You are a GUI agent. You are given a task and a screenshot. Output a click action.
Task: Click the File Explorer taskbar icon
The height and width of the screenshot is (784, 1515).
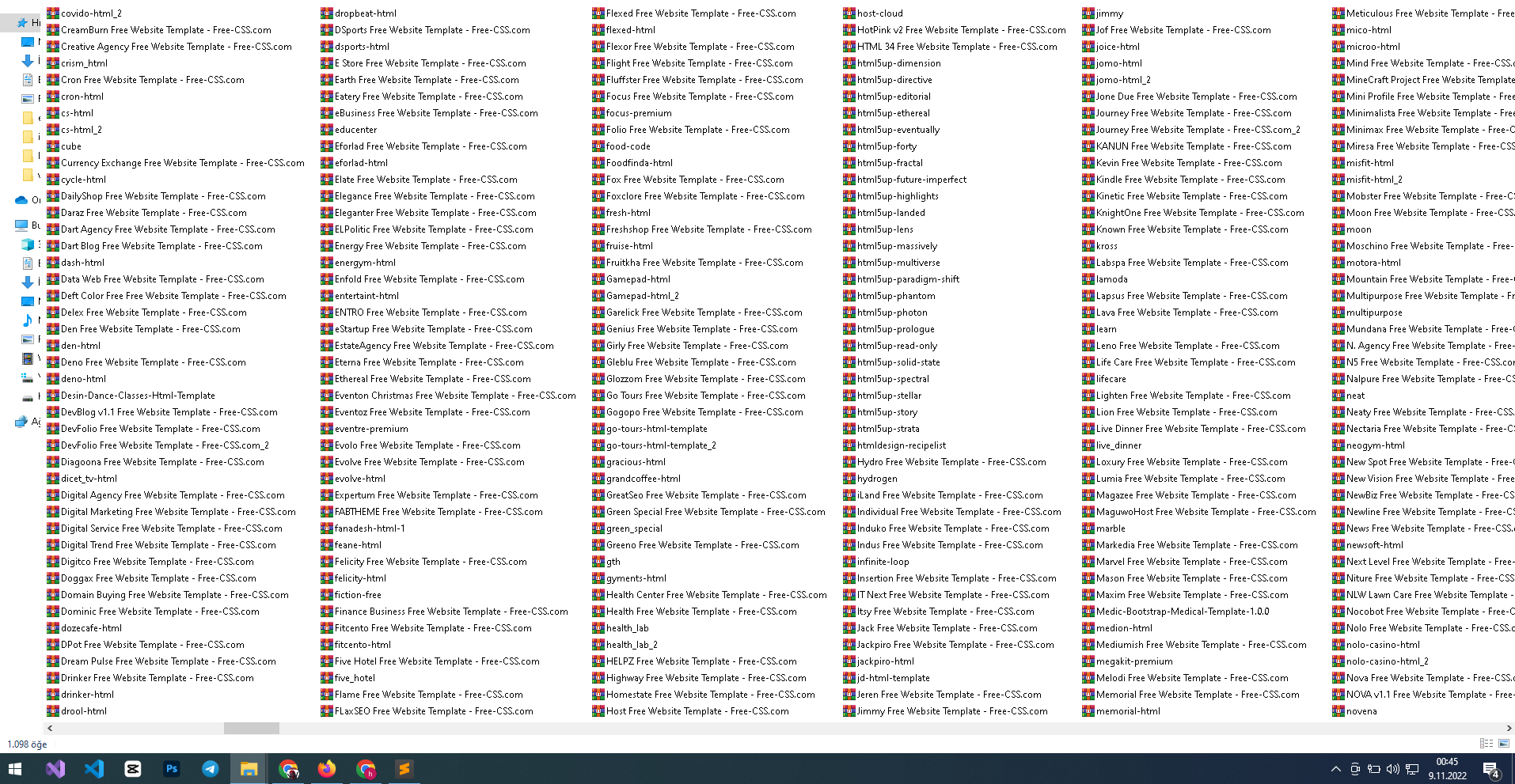click(249, 769)
